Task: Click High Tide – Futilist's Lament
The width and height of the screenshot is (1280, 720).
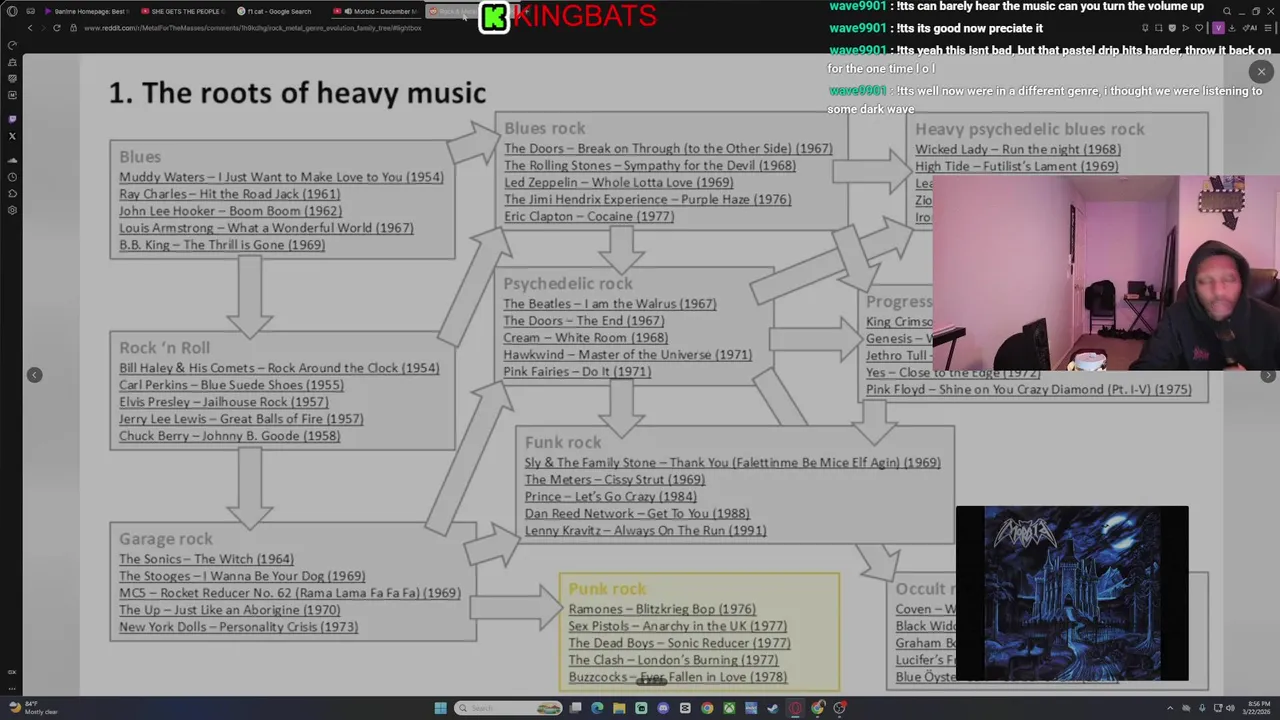Action: (1016, 166)
